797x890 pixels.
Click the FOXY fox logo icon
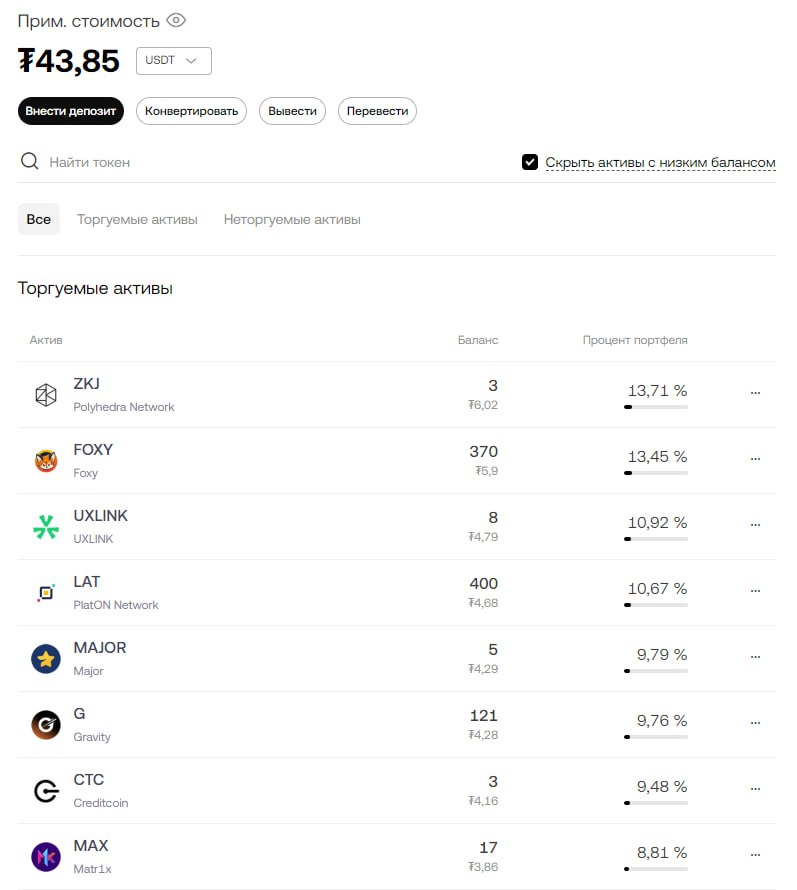[x=46, y=461]
